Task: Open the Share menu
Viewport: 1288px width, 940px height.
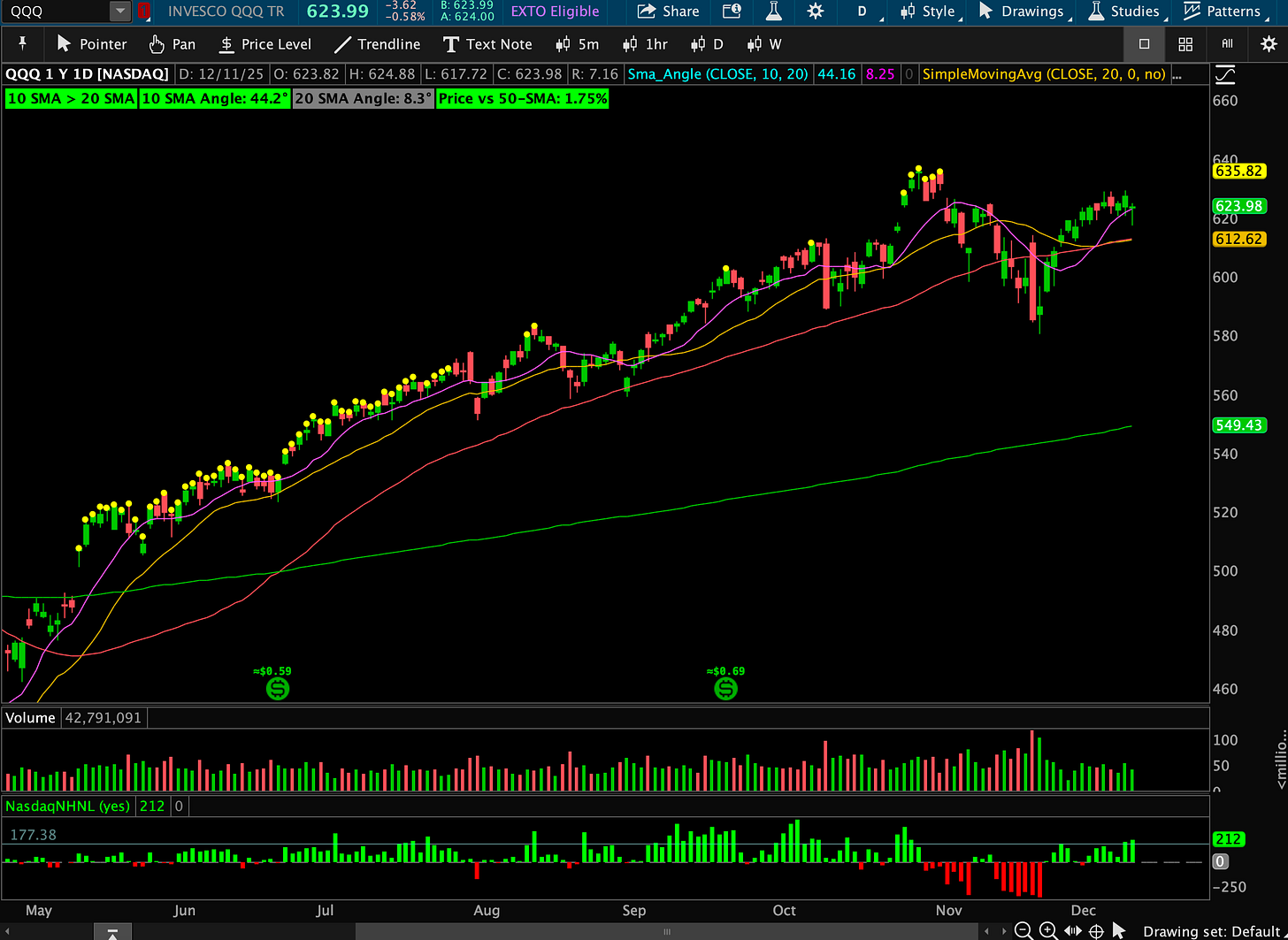Action: (x=668, y=11)
